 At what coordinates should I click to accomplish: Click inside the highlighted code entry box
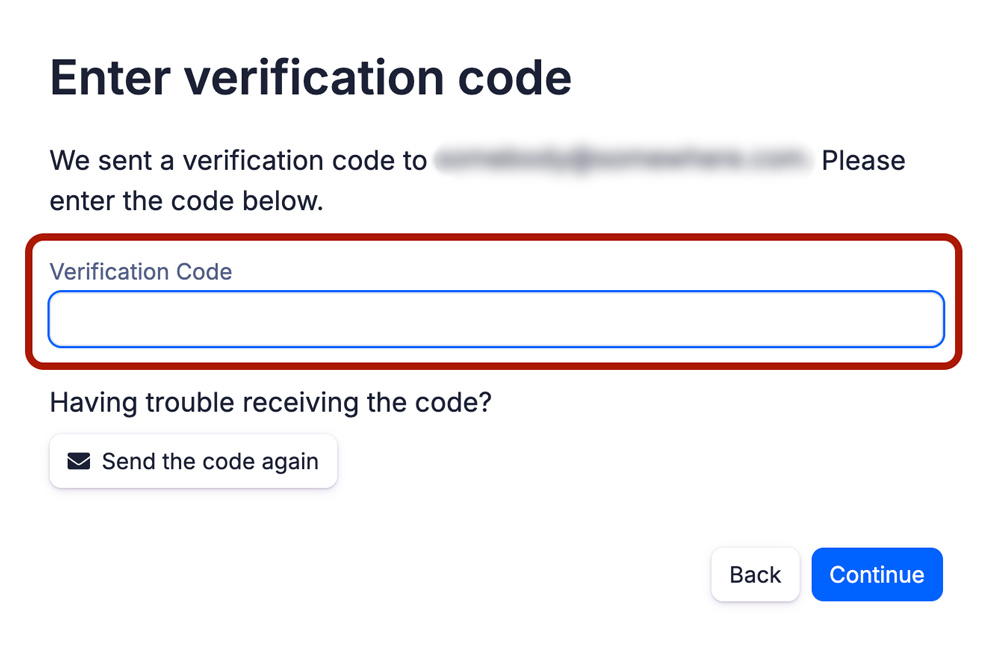(496, 318)
